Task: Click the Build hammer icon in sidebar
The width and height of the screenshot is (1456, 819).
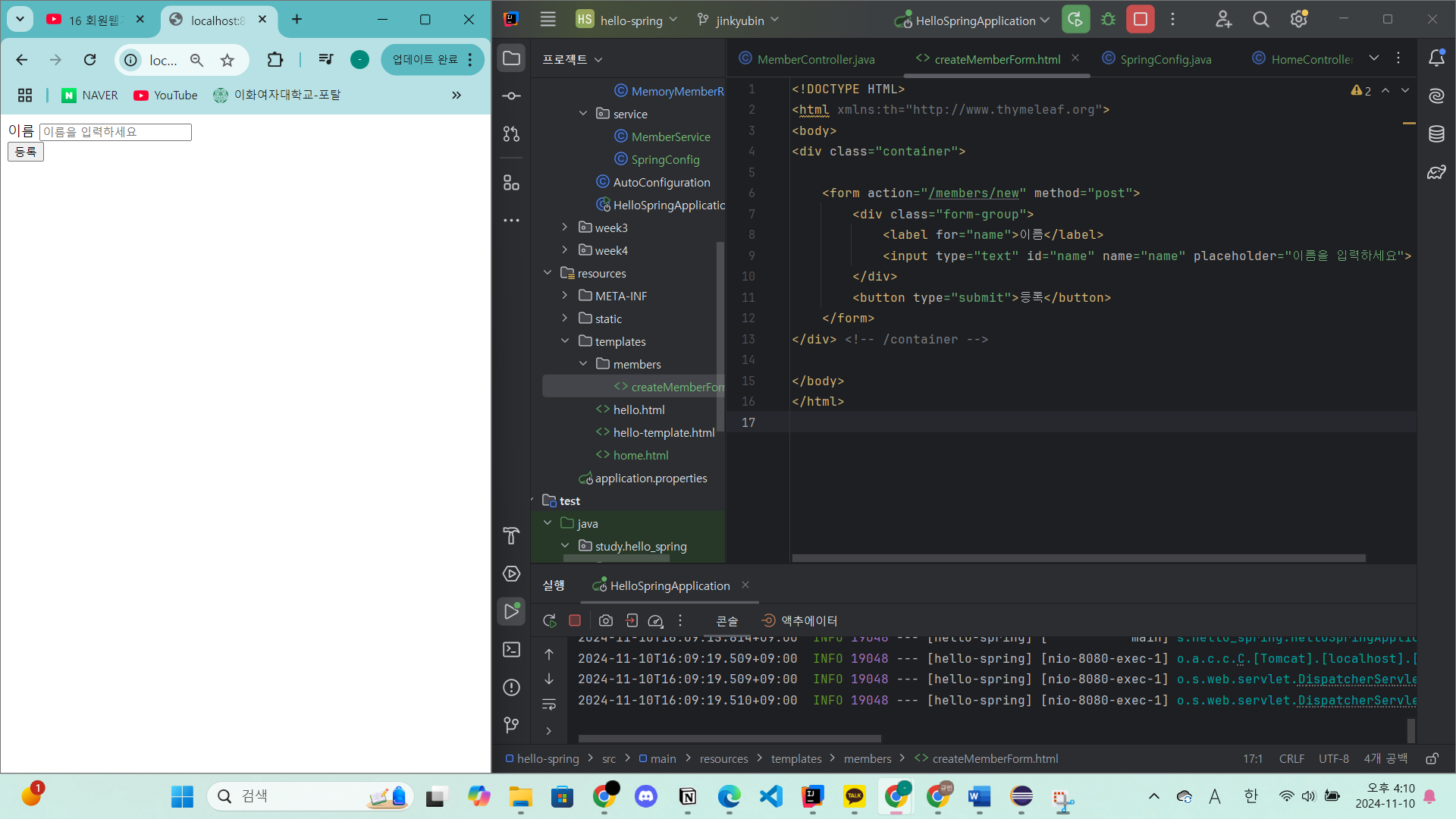Action: pyautogui.click(x=511, y=535)
